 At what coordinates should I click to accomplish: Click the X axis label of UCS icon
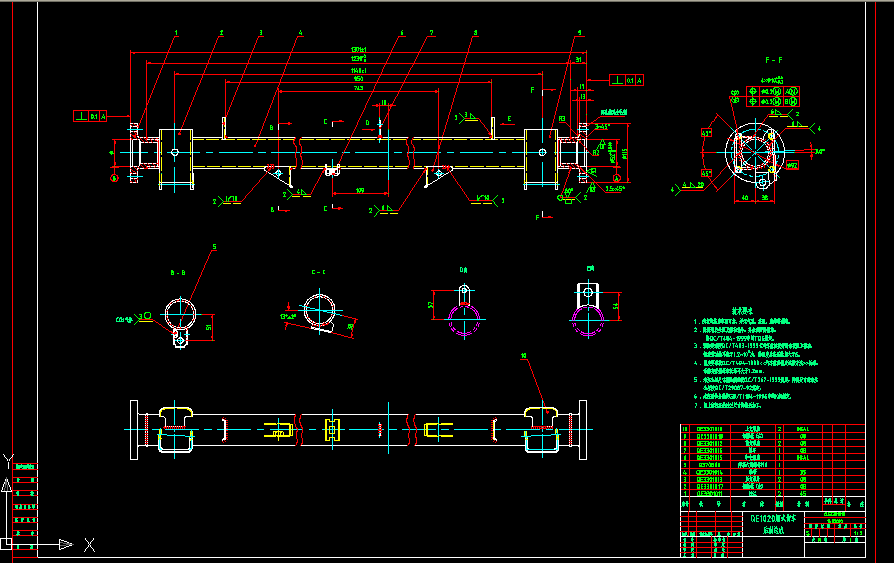click(x=89, y=545)
